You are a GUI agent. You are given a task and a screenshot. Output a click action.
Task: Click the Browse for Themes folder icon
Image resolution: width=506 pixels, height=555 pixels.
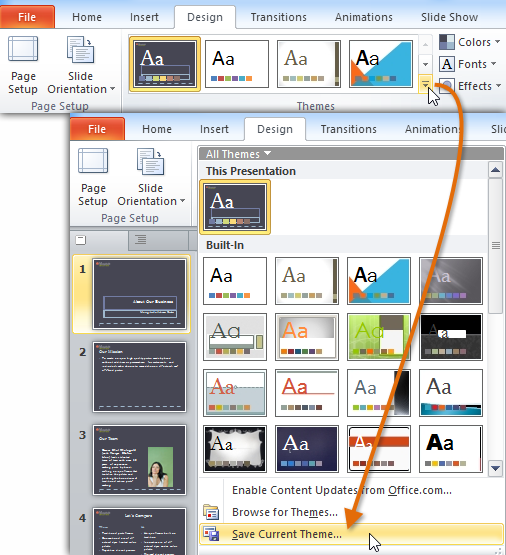click(x=211, y=512)
